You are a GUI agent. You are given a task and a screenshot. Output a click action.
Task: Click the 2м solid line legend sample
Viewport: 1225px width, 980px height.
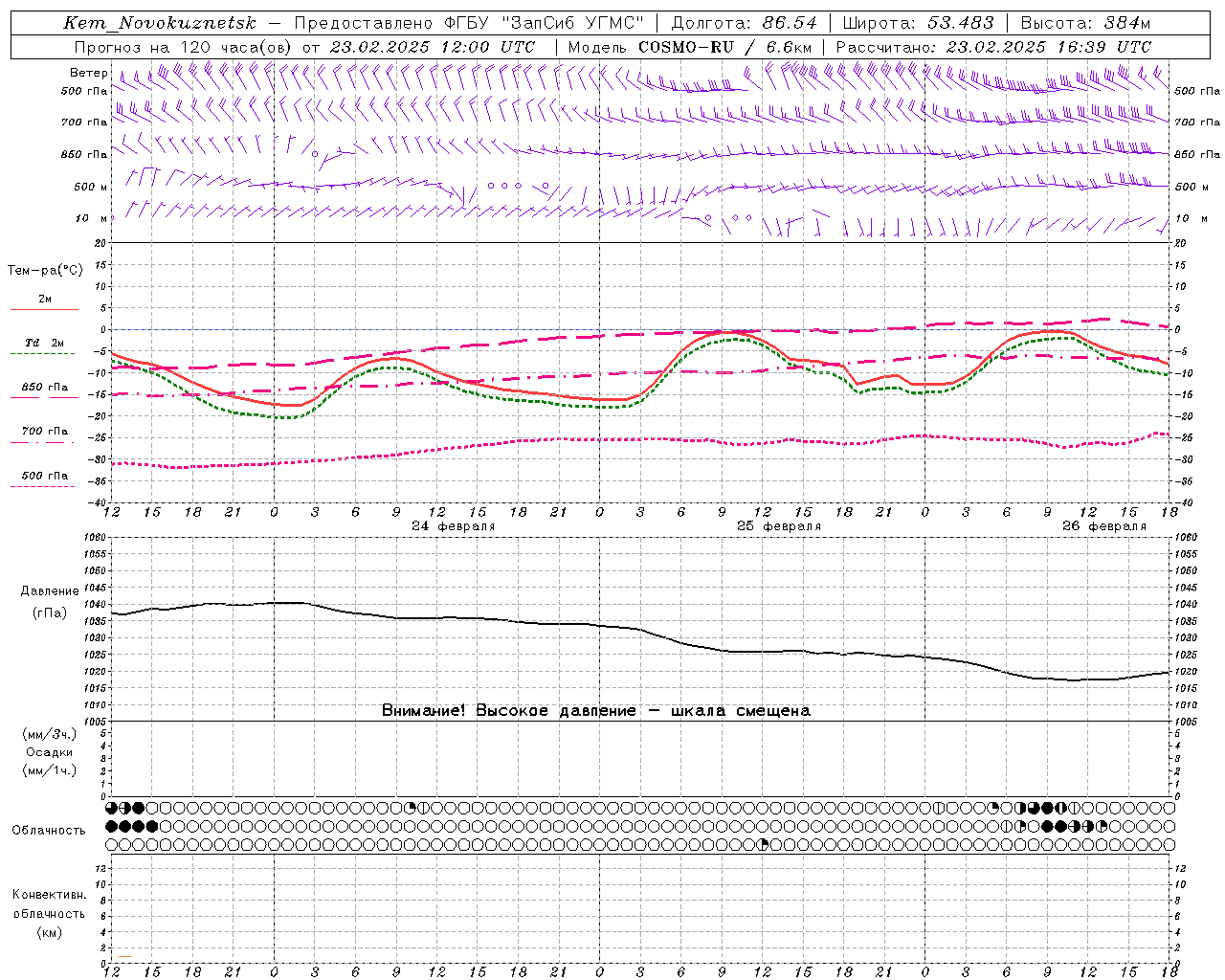click(44, 310)
